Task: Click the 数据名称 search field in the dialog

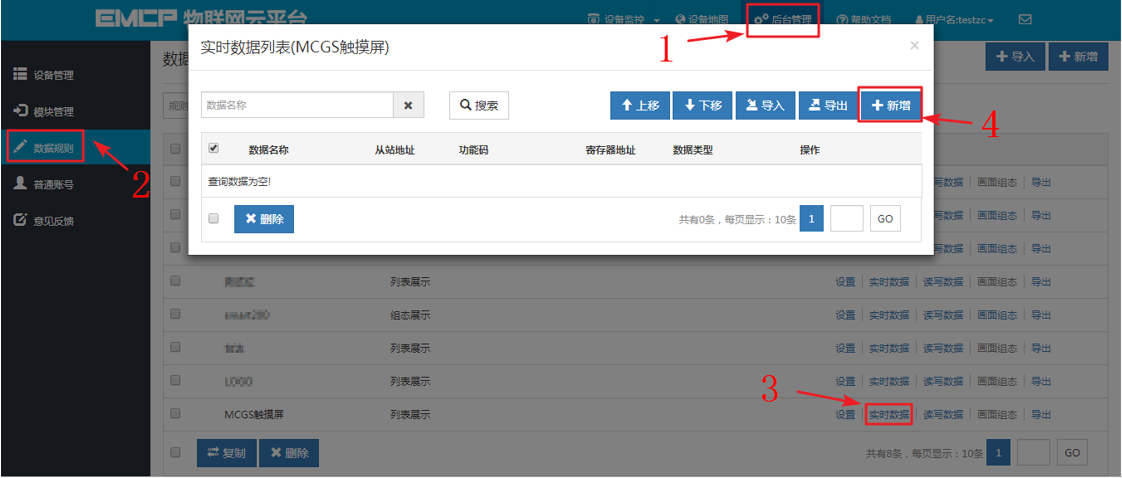Action: click(x=297, y=104)
